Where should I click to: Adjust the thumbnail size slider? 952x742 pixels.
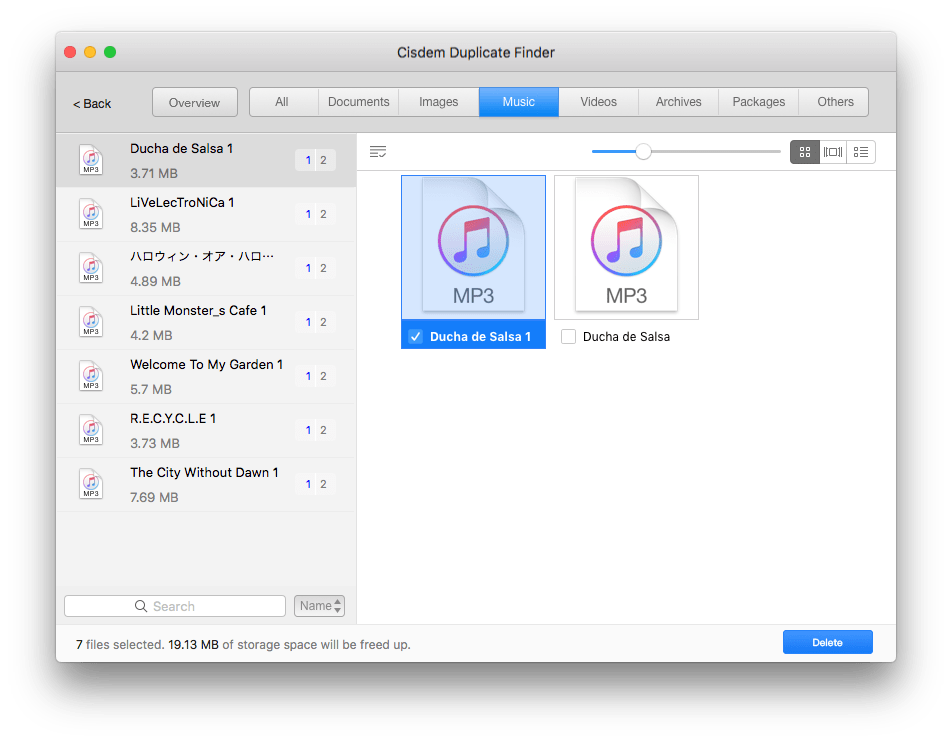tap(644, 152)
